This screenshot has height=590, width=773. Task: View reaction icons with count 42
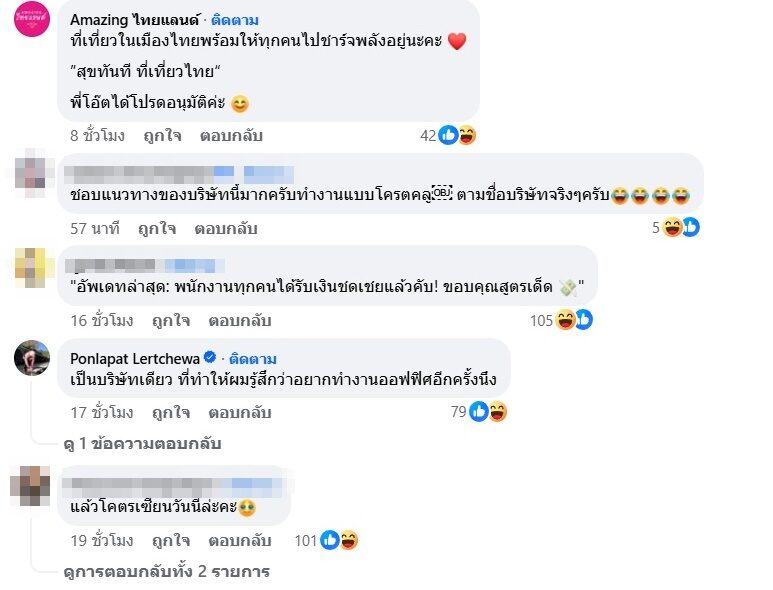coord(457,135)
